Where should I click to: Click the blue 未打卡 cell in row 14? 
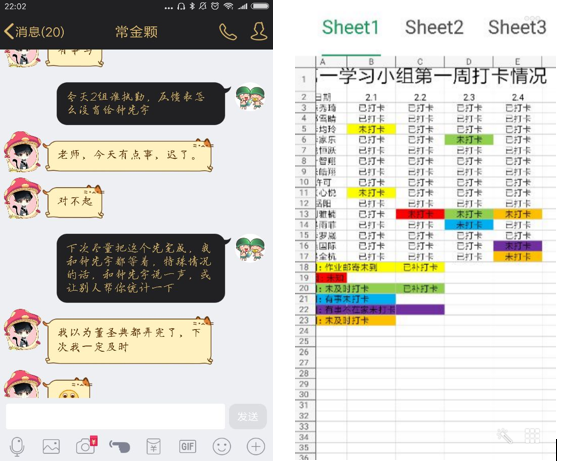coord(469,225)
